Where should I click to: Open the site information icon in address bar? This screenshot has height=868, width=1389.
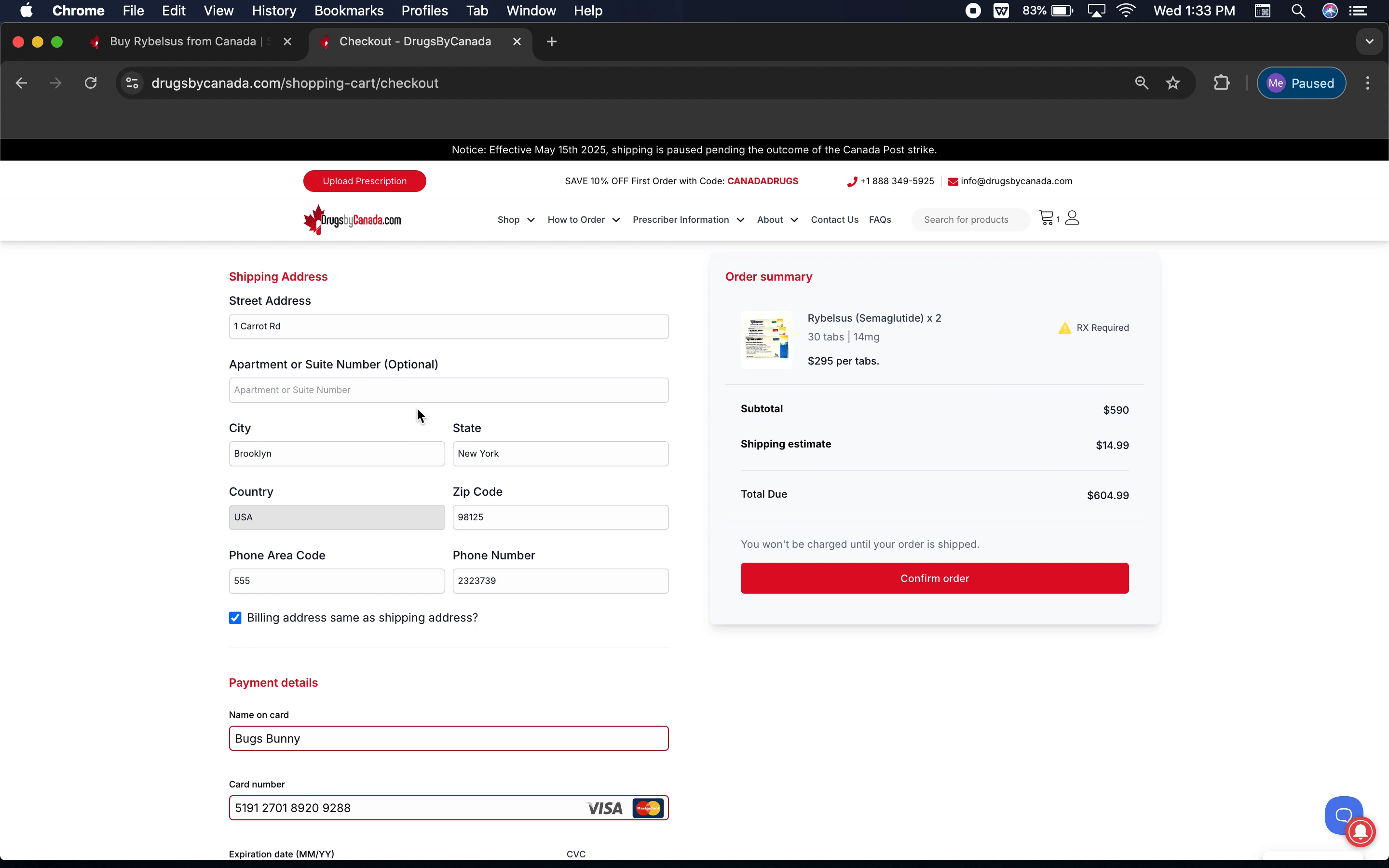click(x=133, y=83)
